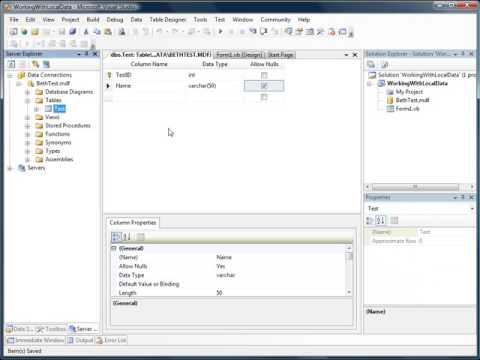
Task: Click Properties icon in Solution Explorer toolbar
Action: click(371, 64)
